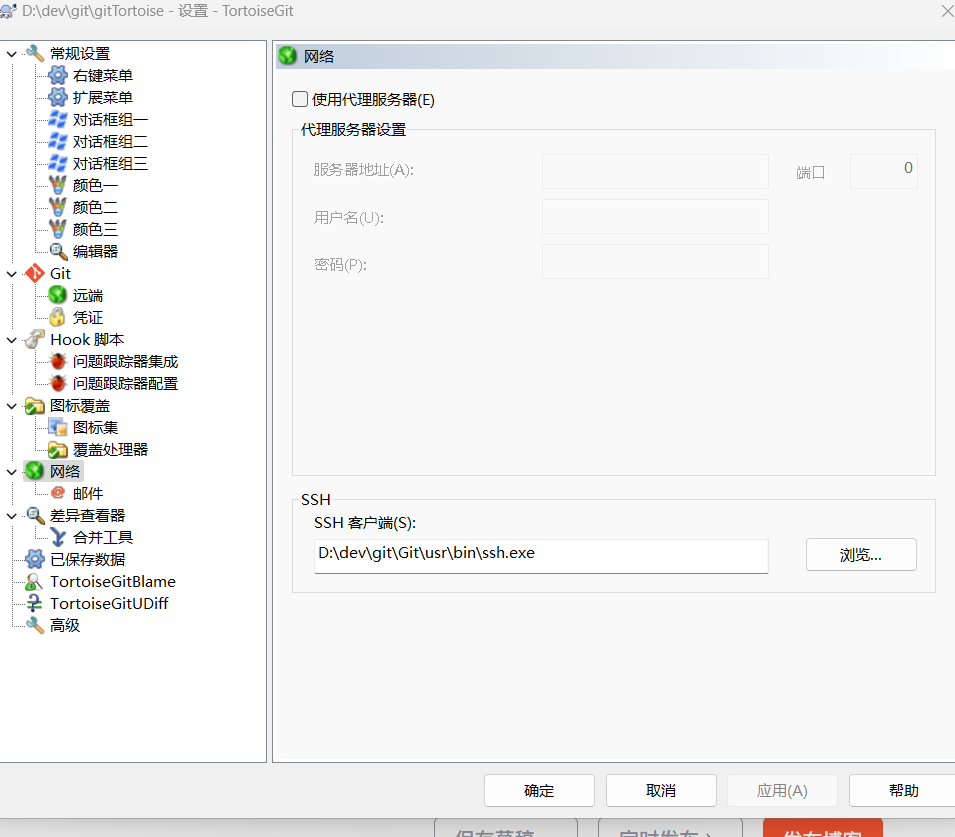Collapse the 常规设置 tree node
The image size is (955, 837).
pos(12,54)
